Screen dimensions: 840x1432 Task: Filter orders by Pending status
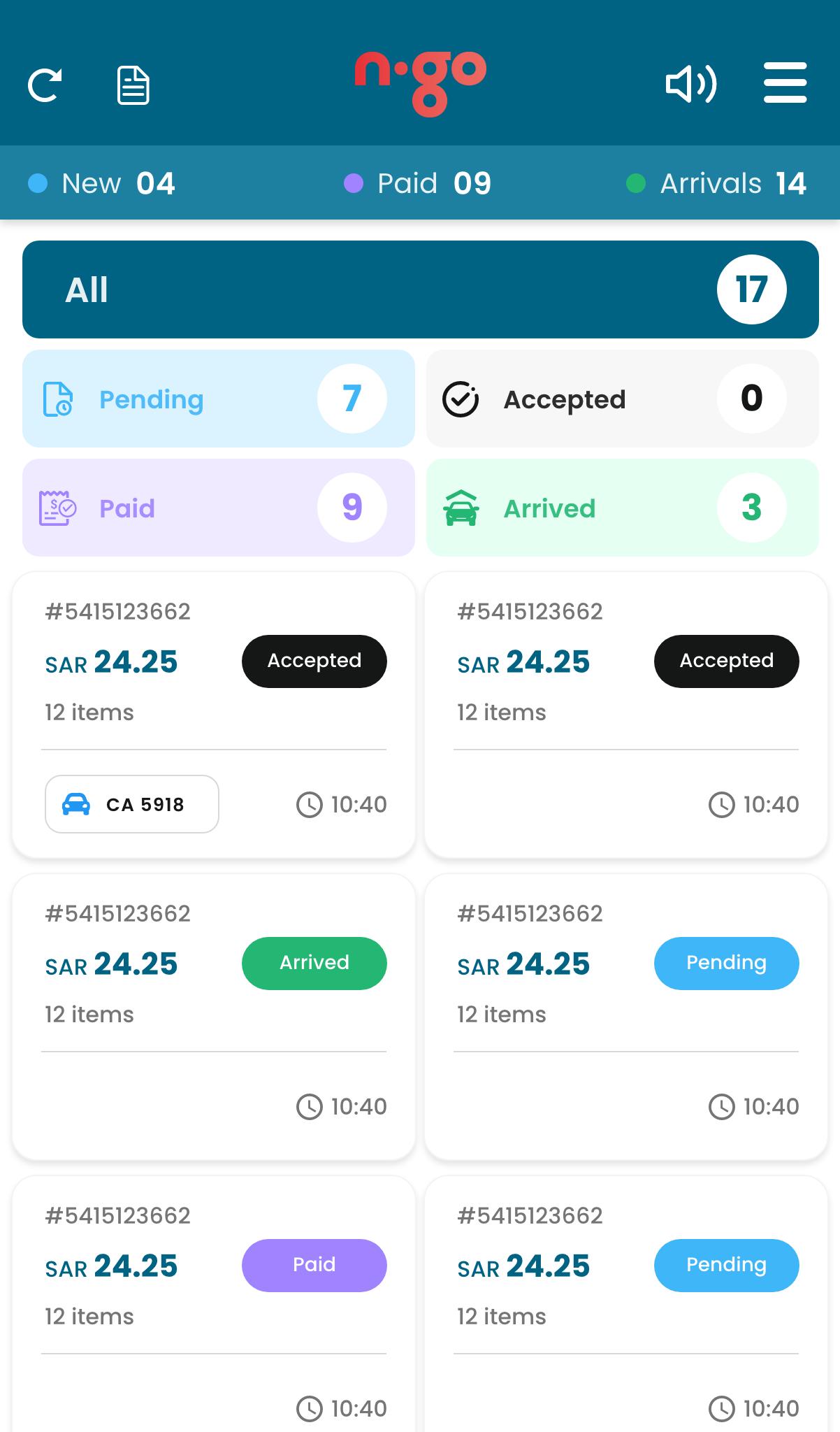[x=218, y=399]
